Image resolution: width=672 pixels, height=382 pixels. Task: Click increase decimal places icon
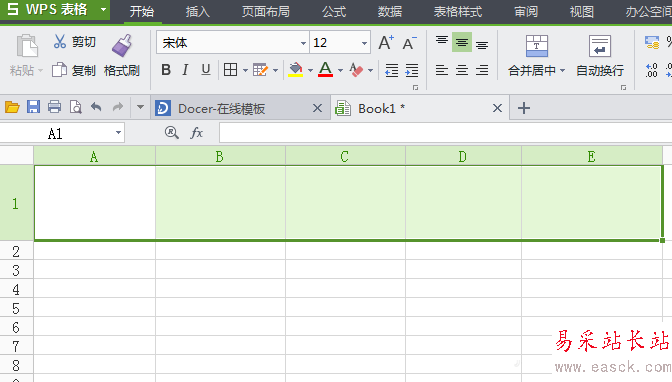click(x=652, y=70)
